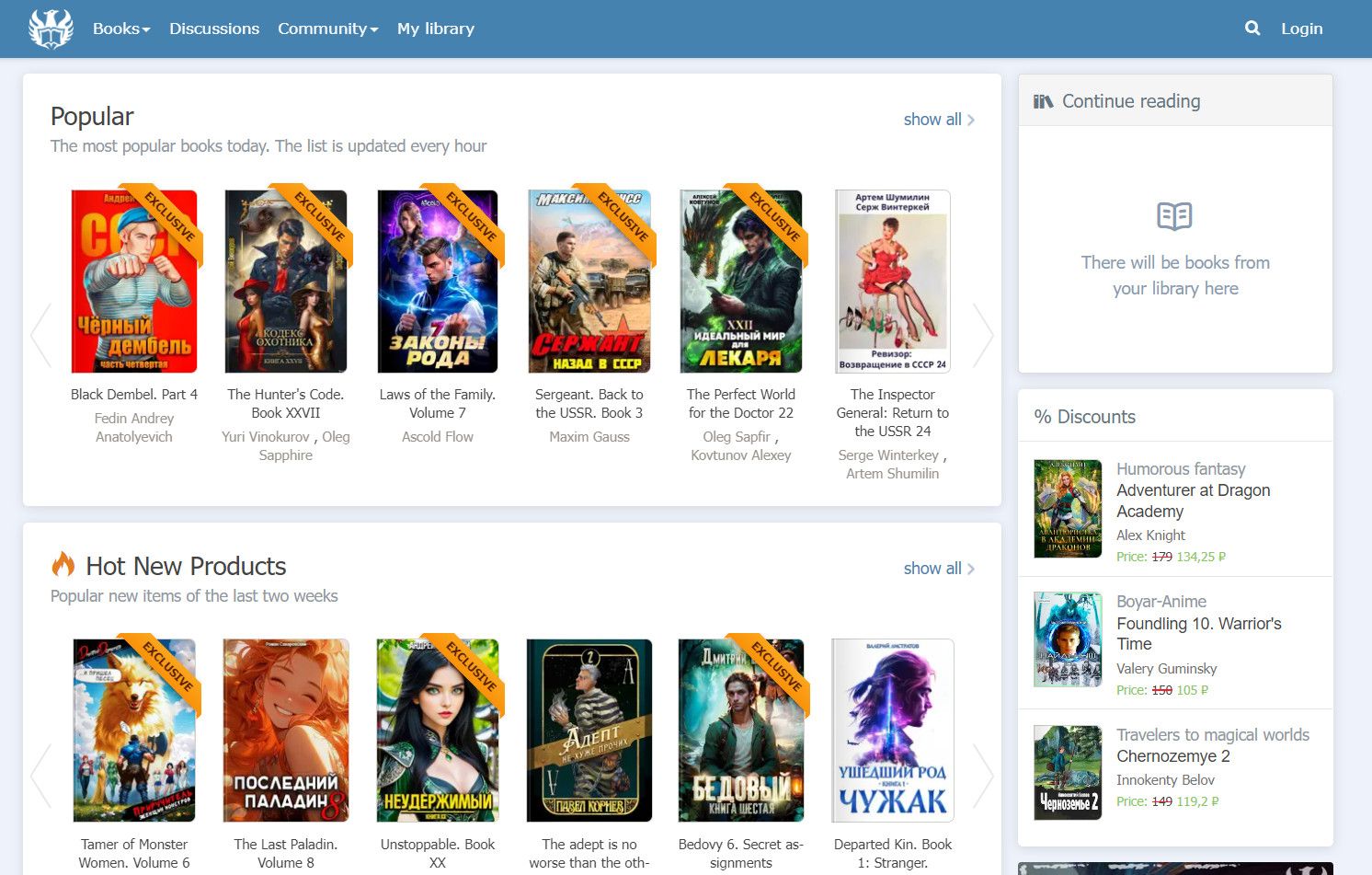Open author Yuri Vinokurov
This screenshot has width=1372, height=875.
266,437
